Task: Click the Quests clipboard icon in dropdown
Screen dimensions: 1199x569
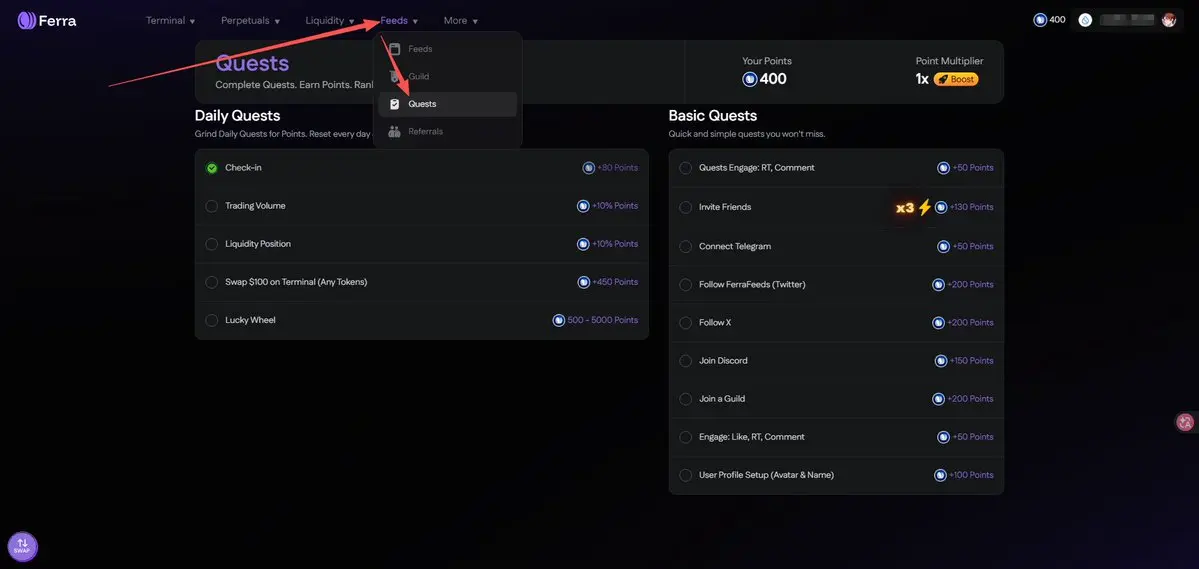Action: [x=395, y=104]
